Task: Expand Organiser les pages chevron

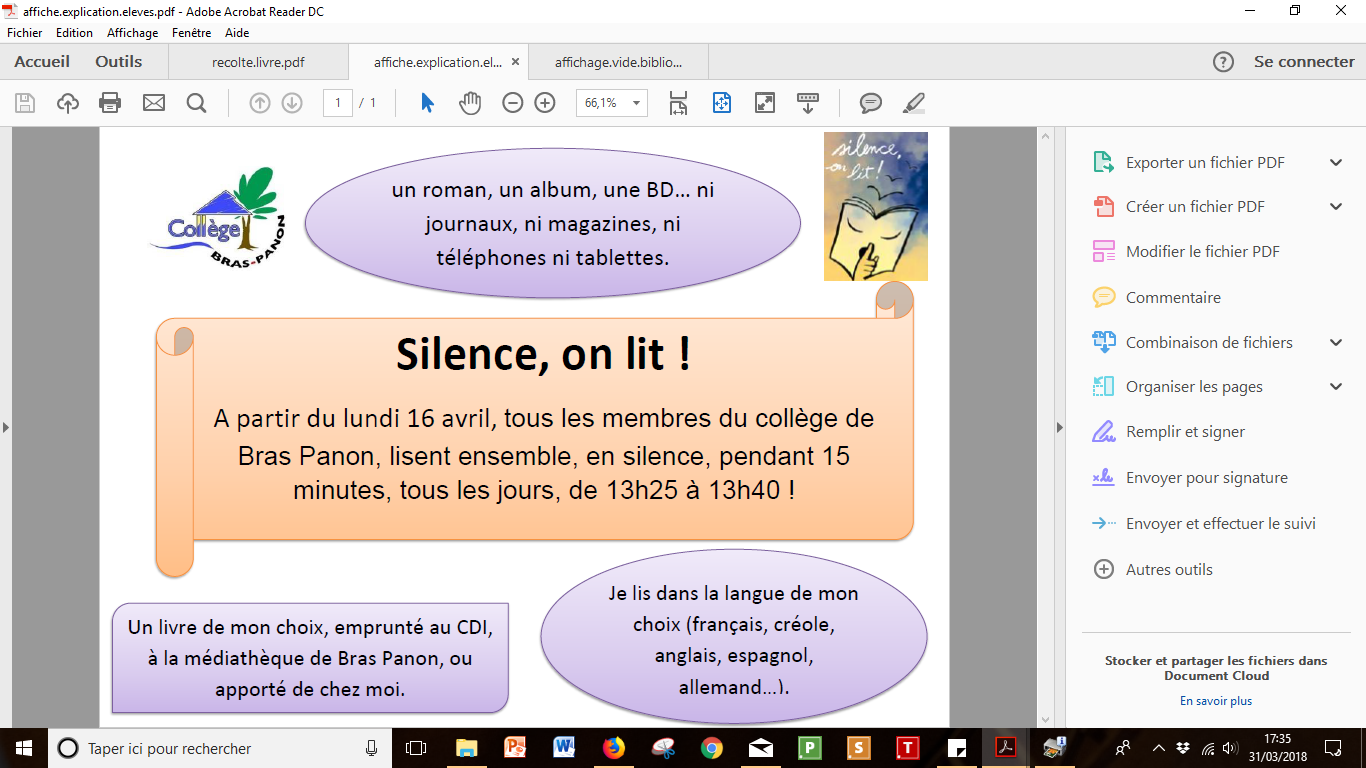Action: click(1336, 387)
